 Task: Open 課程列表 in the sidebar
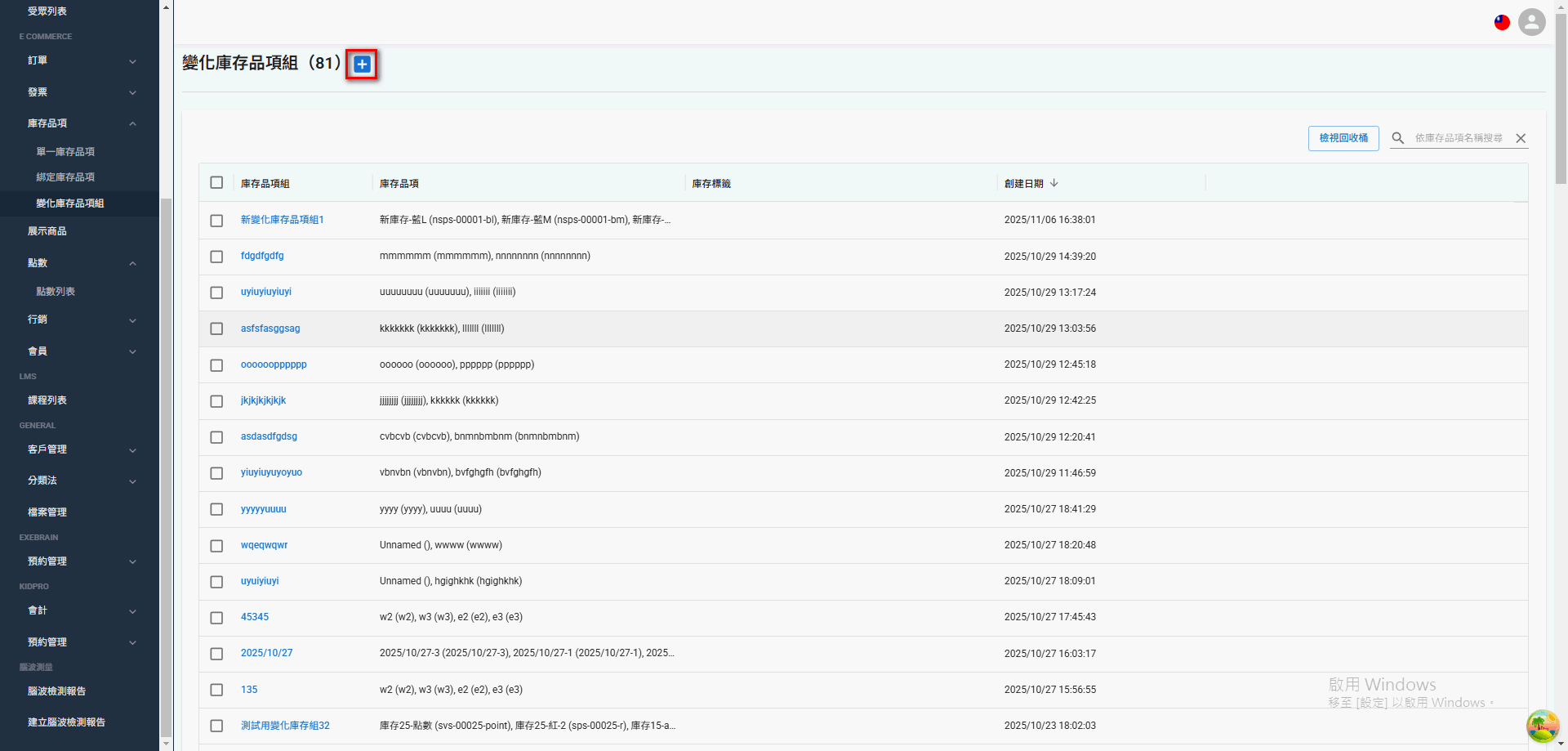pos(47,400)
